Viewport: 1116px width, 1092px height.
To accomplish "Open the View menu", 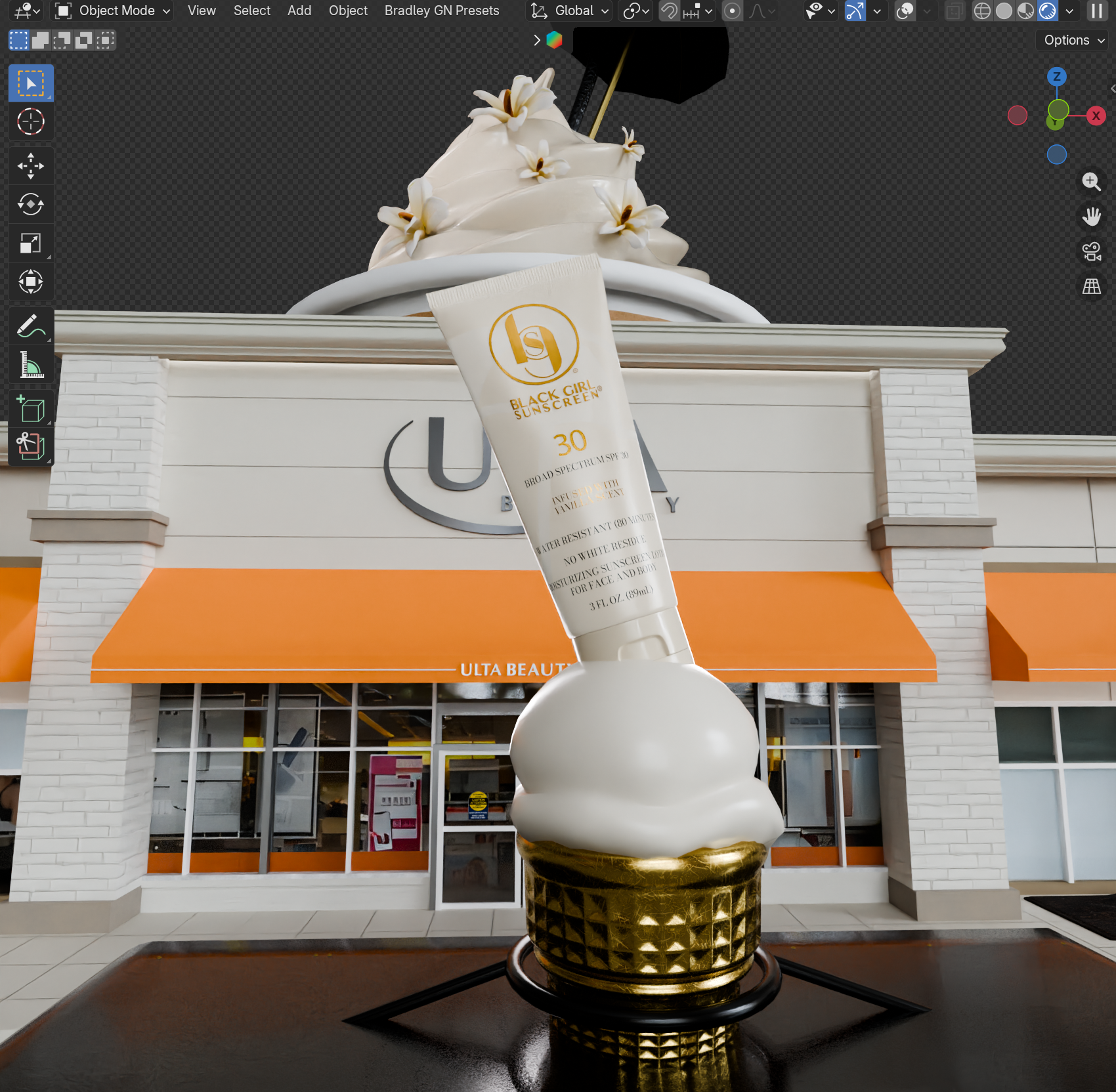I will click(202, 10).
